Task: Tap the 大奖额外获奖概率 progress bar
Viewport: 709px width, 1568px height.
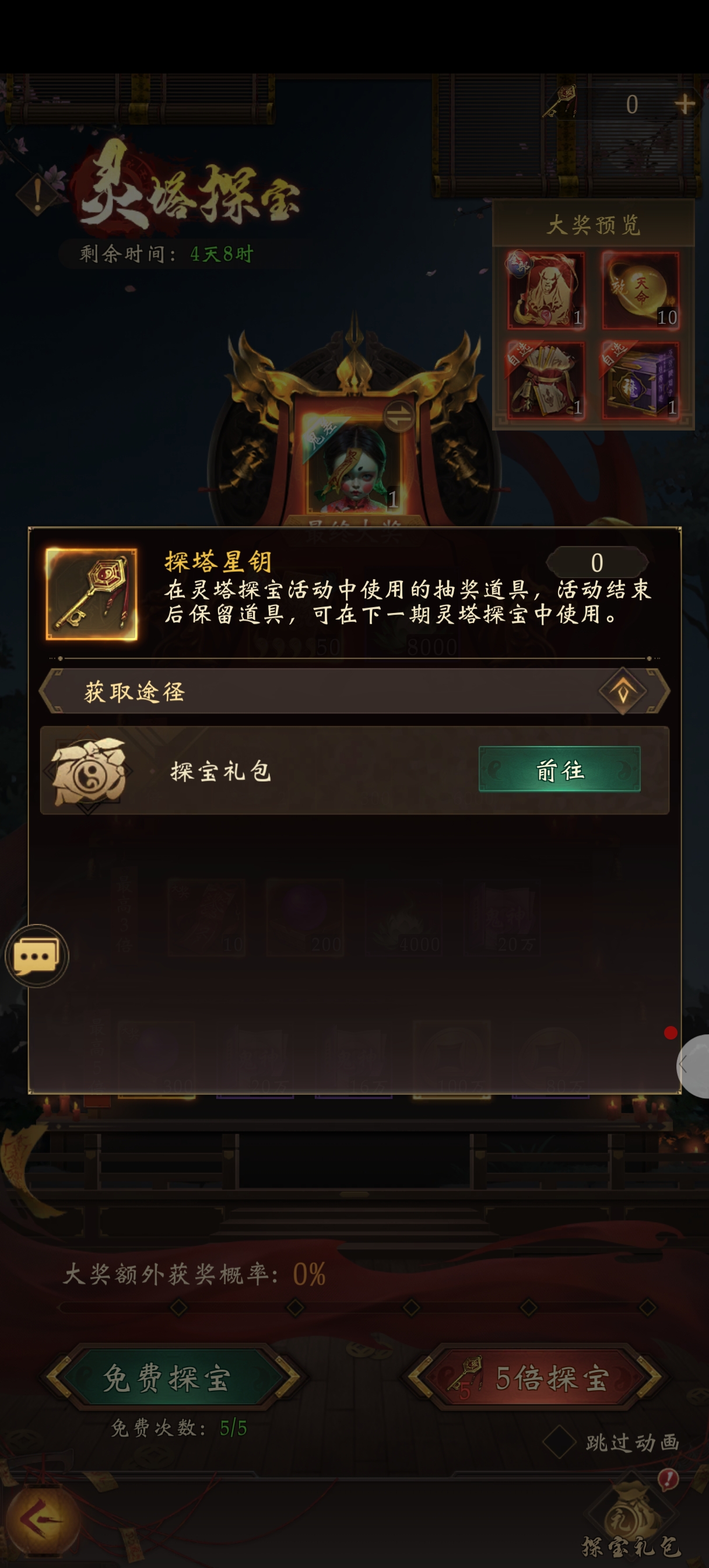Action: point(356,1307)
